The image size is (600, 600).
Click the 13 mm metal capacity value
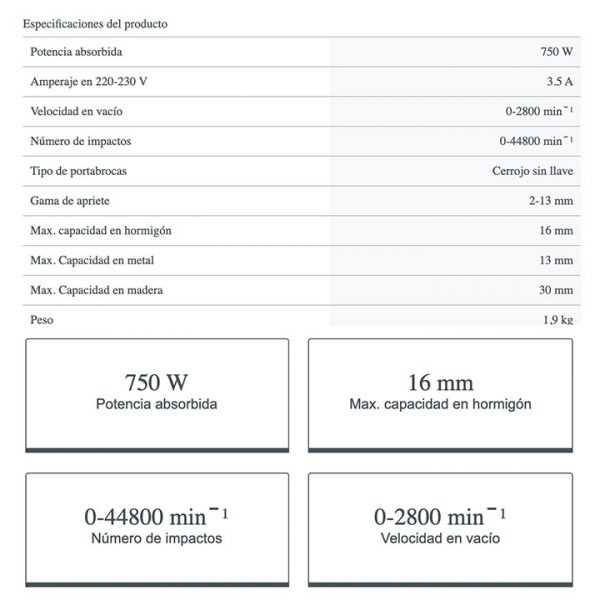pyautogui.click(x=557, y=260)
